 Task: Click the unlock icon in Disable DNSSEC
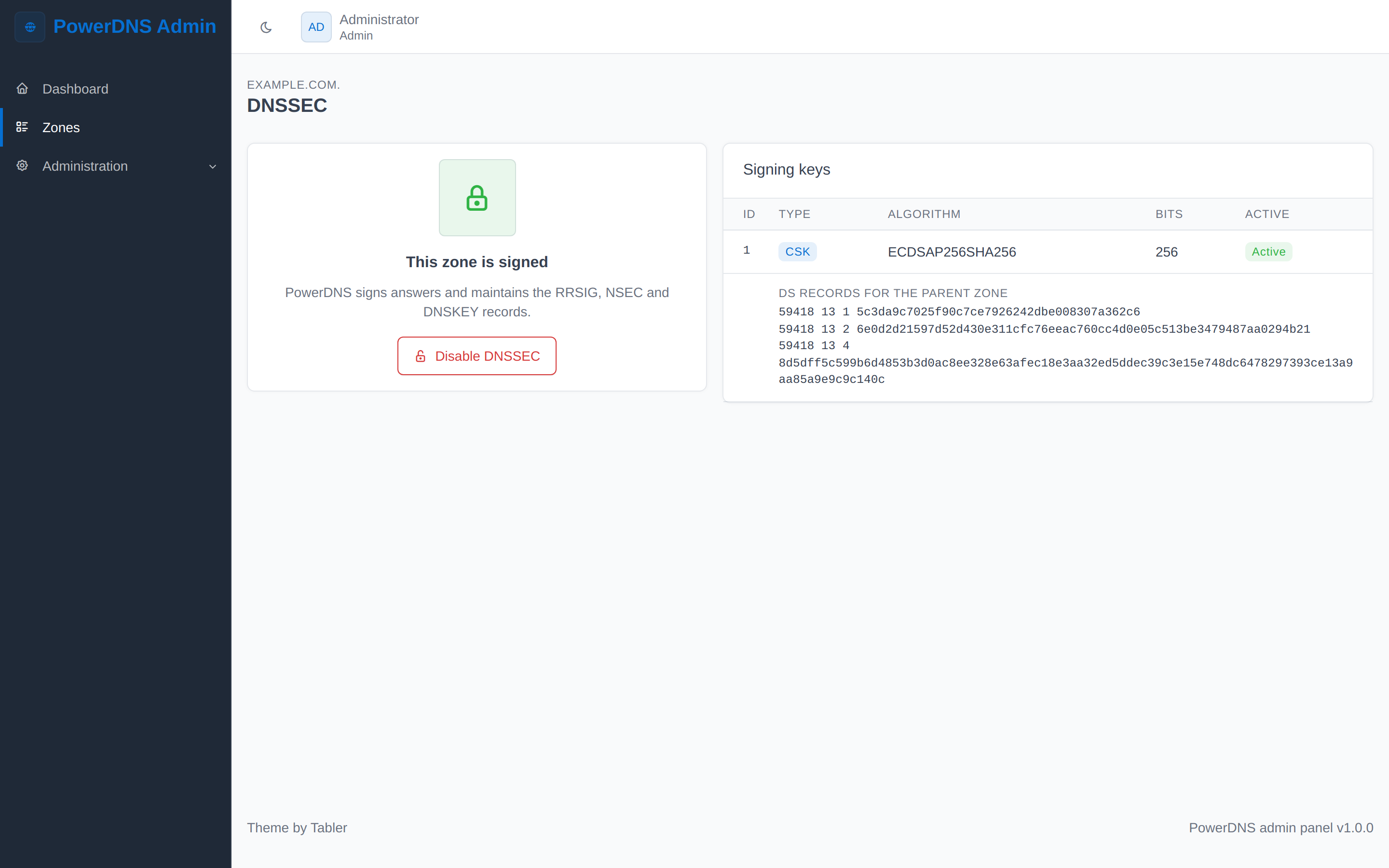tap(421, 356)
